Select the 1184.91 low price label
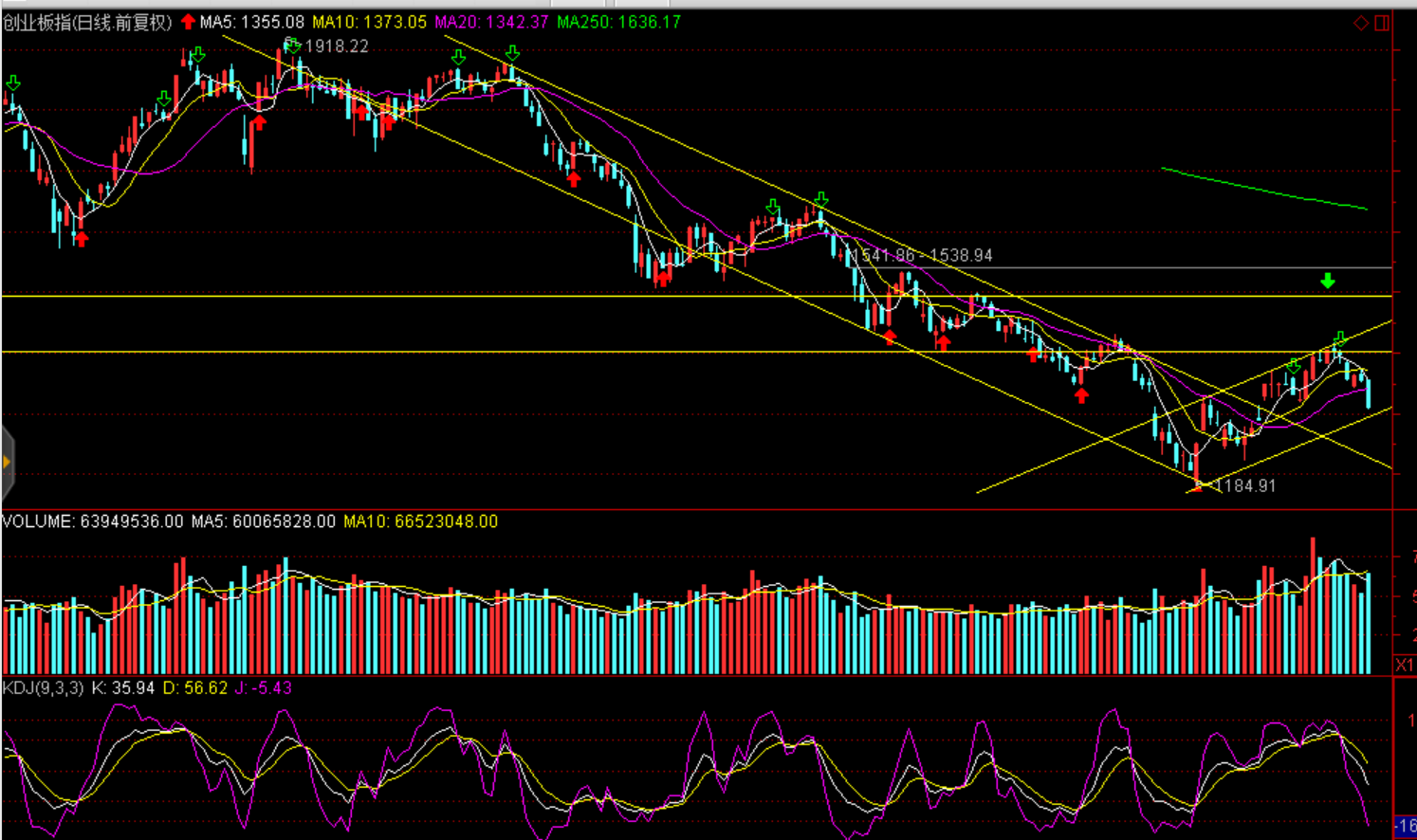1417x840 pixels. click(1245, 485)
